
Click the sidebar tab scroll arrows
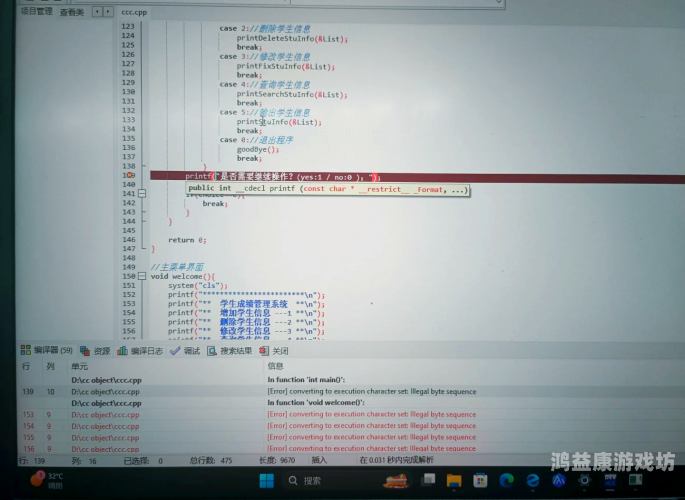click(101, 13)
